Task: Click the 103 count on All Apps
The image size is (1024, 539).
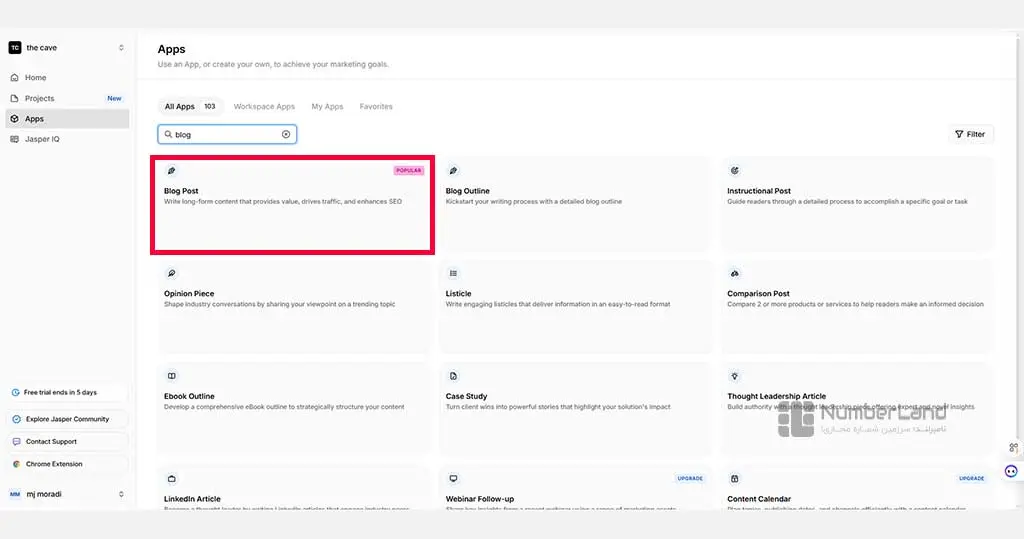Action: (210, 106)
